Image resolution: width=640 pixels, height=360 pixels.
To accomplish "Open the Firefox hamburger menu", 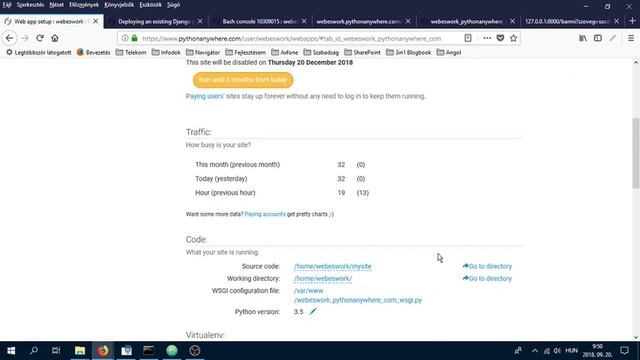I will point(631,38).
